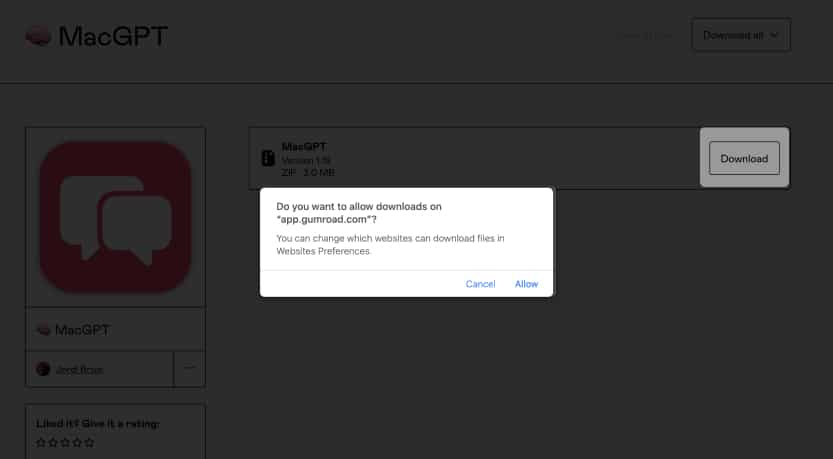The width and height of the screenshot is (833, 459).
Task: Click the MacGPT file name in download row
Action: (x=297, y=146)
